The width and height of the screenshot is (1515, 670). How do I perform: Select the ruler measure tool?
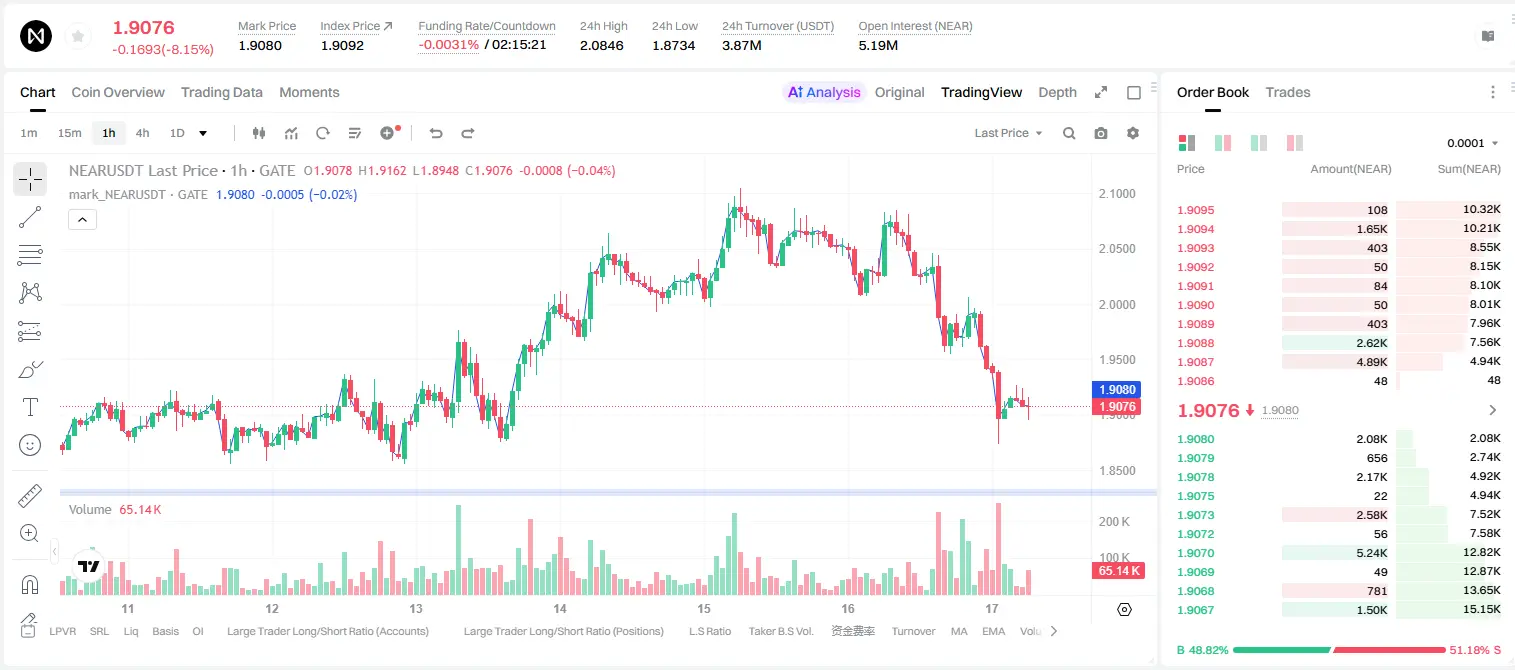click(x=30, y=496)
